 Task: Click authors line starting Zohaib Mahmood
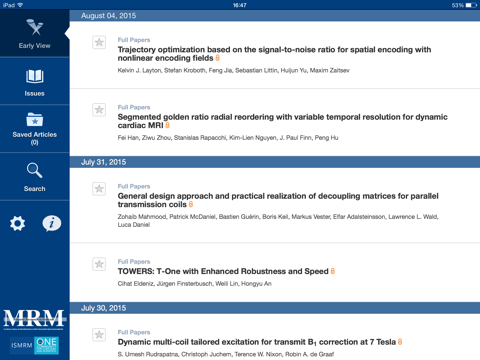coord(278,221)
